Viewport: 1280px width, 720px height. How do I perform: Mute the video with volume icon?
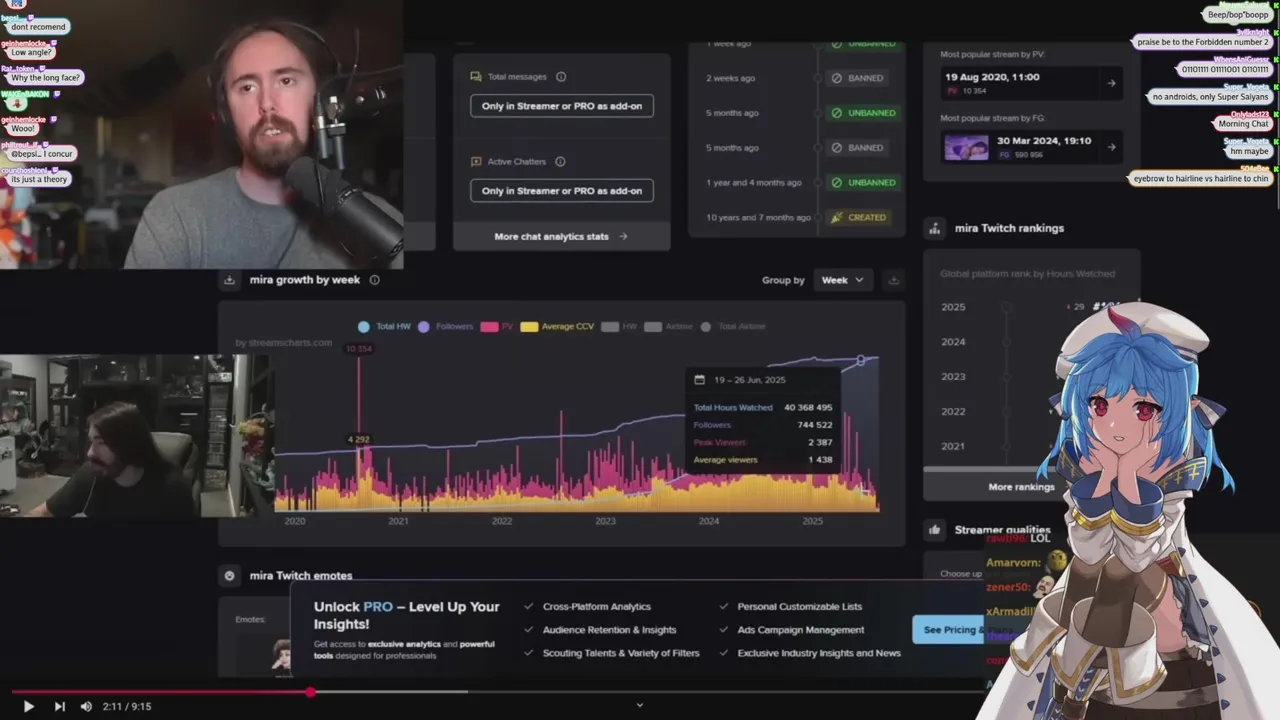tap(86, 706)
